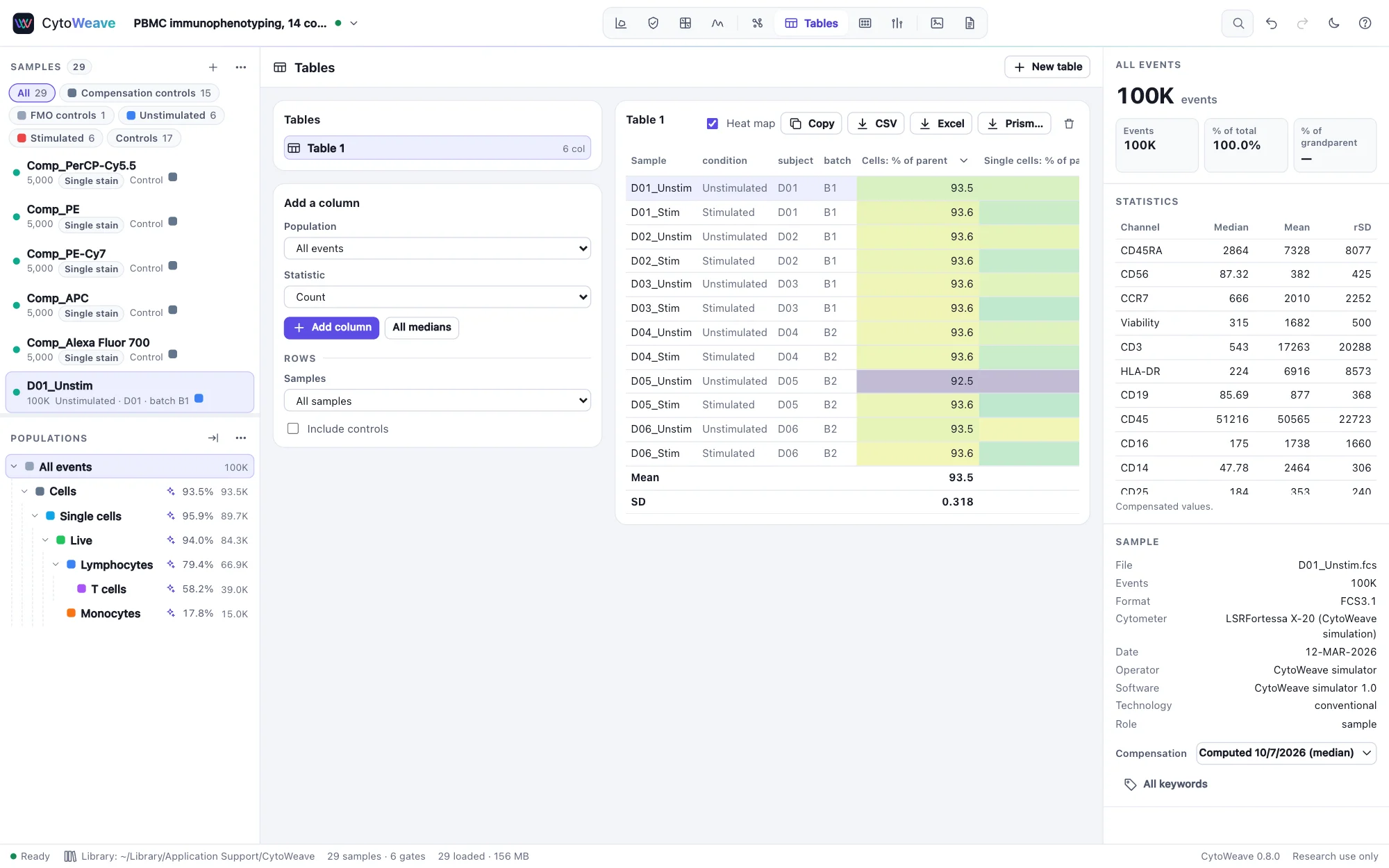Open the image figure icon in toolbar
The image size is (1389, 868).
pyautogui.click(x=937, y=23)
